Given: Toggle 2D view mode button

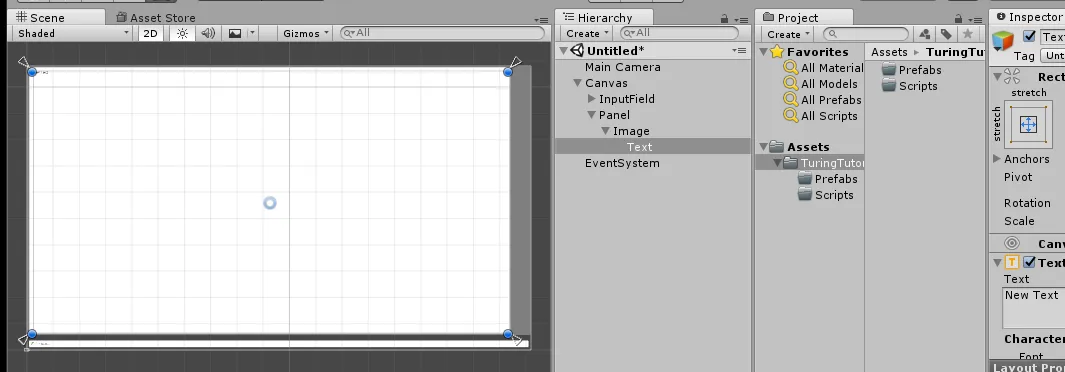Looking at the screenshot, I should (x=151, y=33).
